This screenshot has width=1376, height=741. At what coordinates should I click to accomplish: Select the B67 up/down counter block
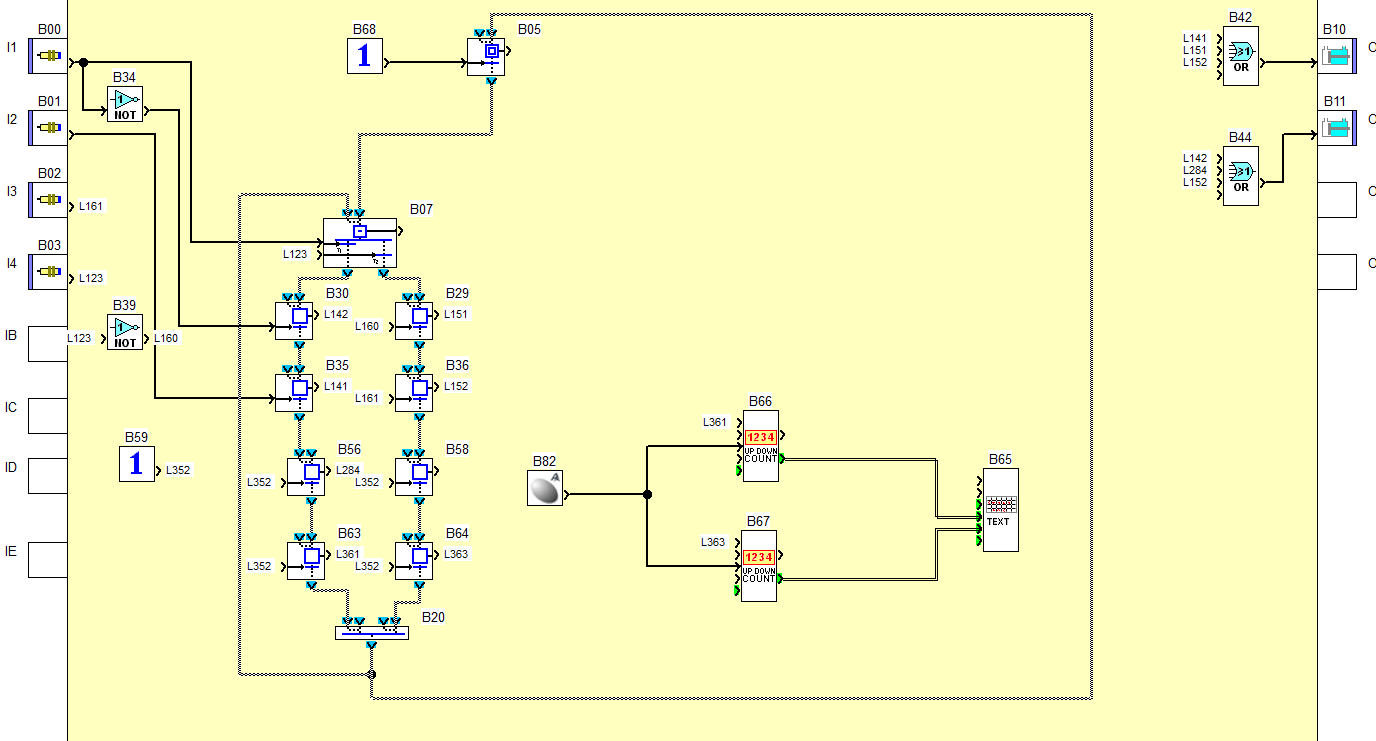pyautogui.click(x=759, y=566)
